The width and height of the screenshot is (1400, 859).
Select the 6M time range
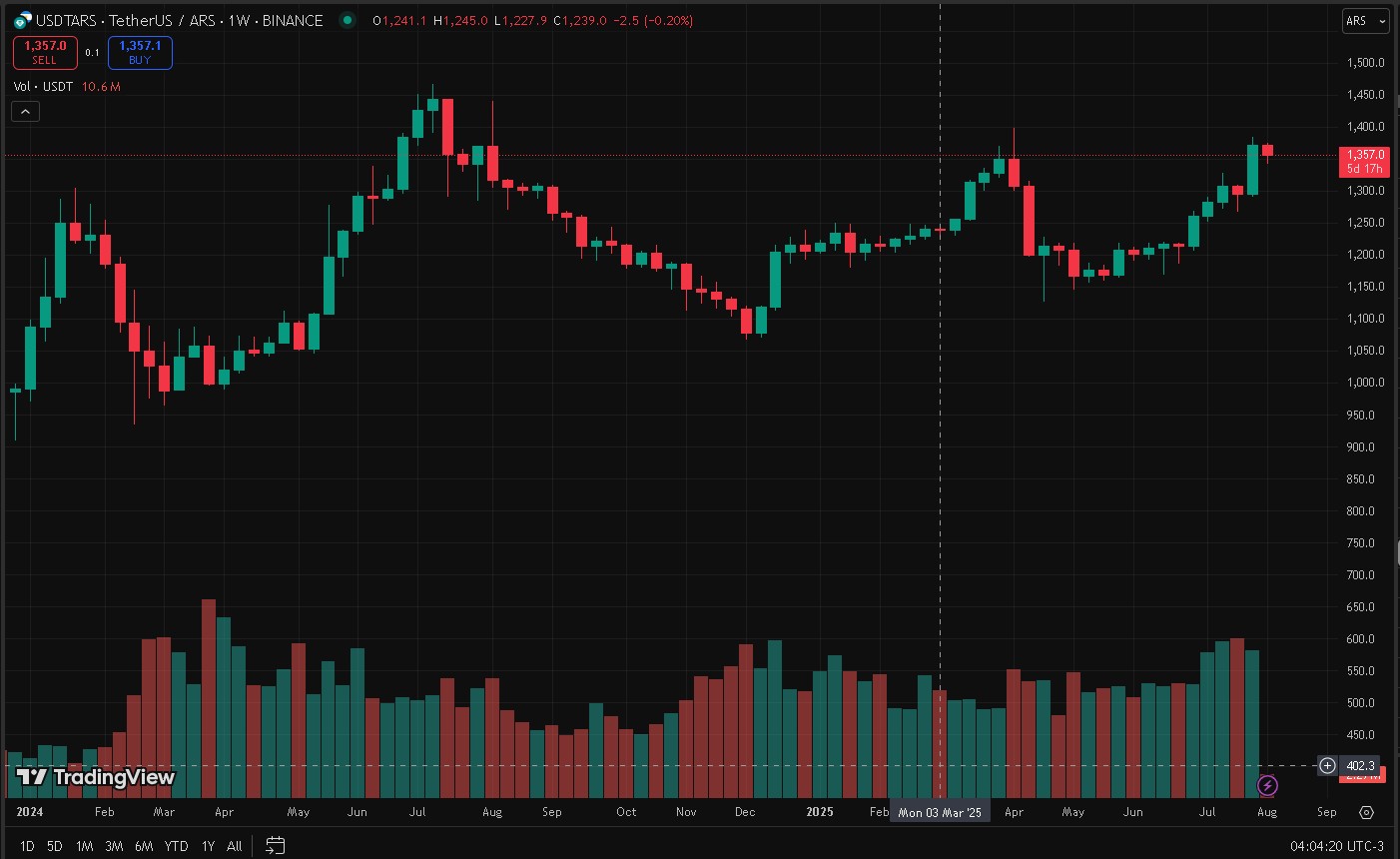pos(144,846)
